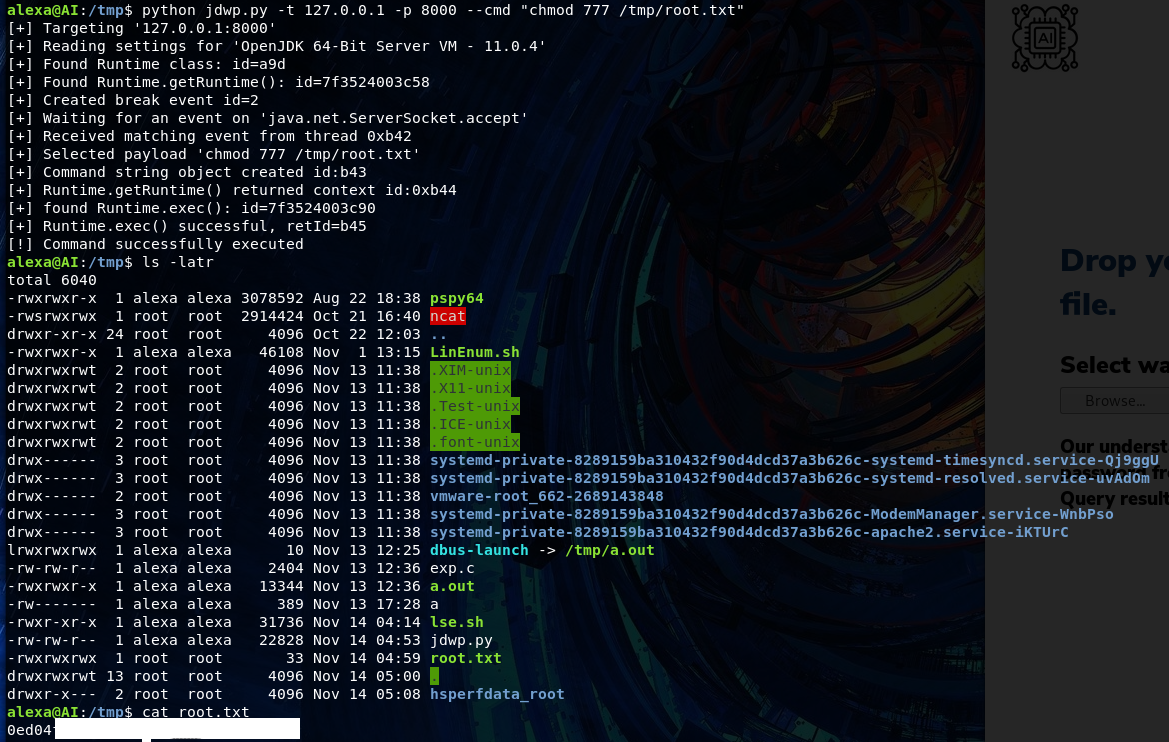
Task: Click the systemd-resolved.service directory name
Action: point(790,478)
